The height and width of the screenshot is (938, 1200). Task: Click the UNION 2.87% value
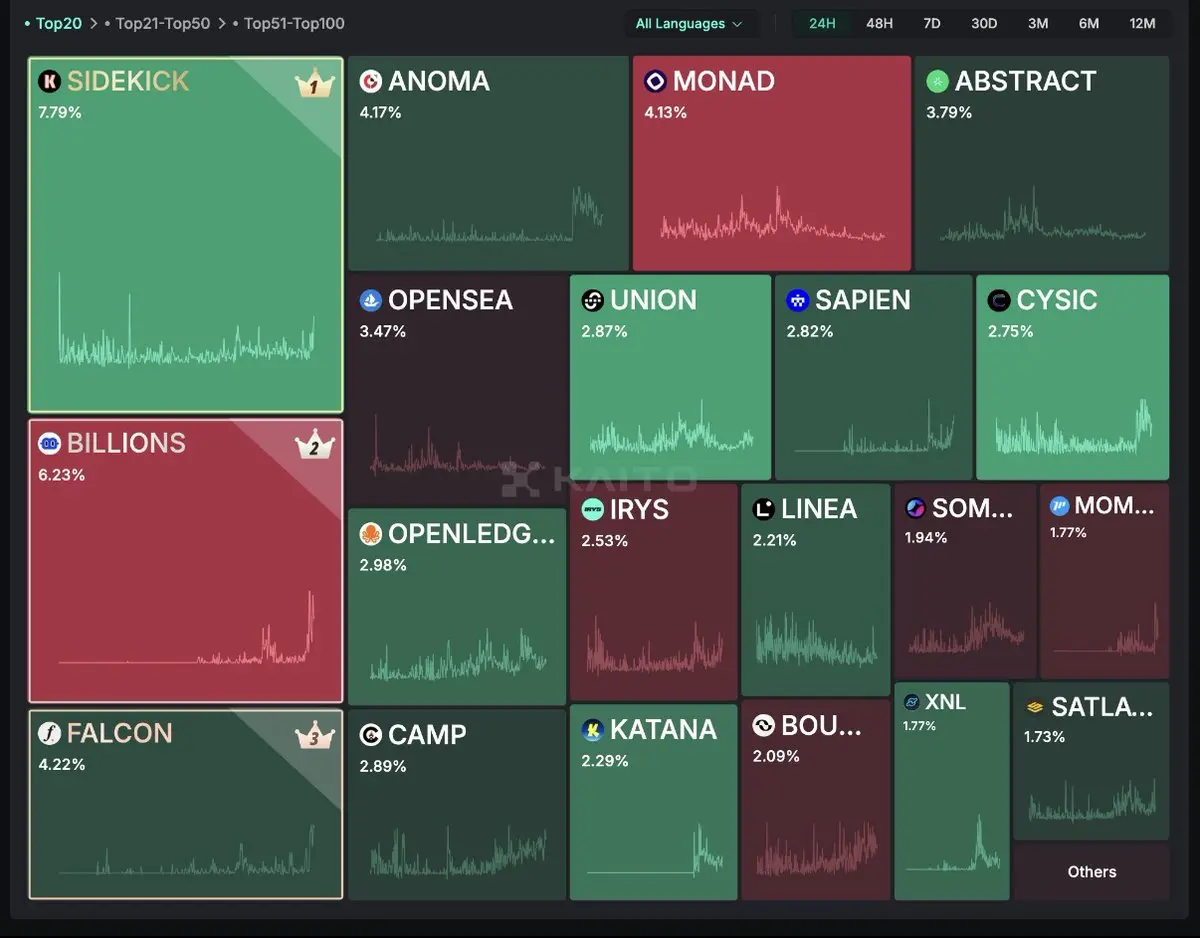(604, 331)
